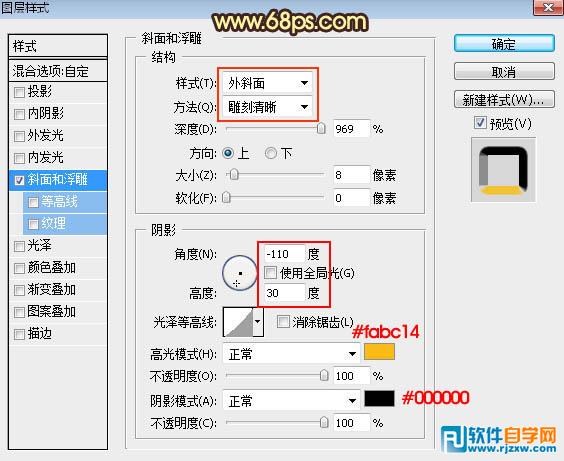Open the 高光模式 highlight mode dropdown

coord(291,354)
